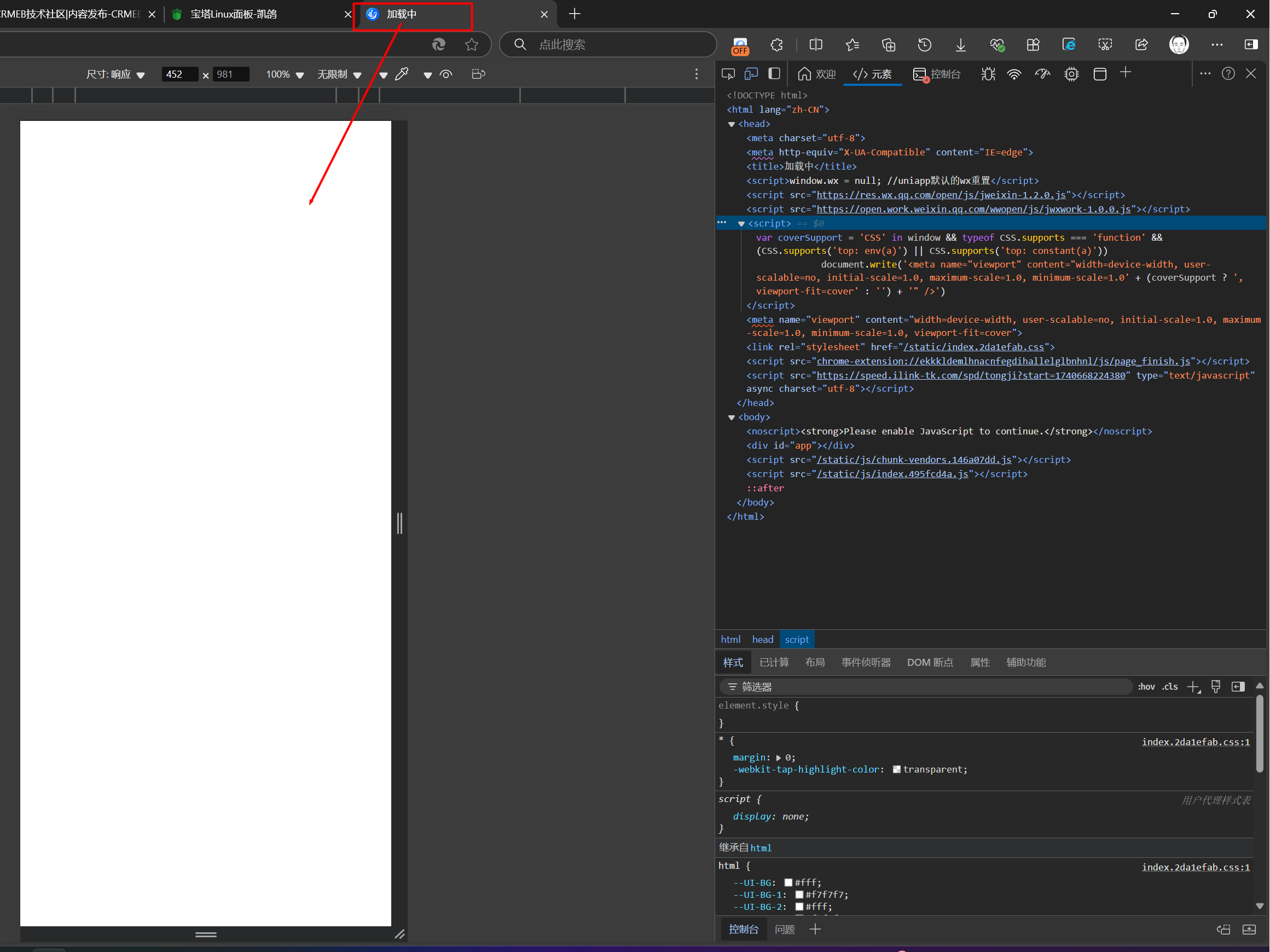1270x952 pixels.
Task: Expand the margin shorthand triangle
Action: [779, 758]
